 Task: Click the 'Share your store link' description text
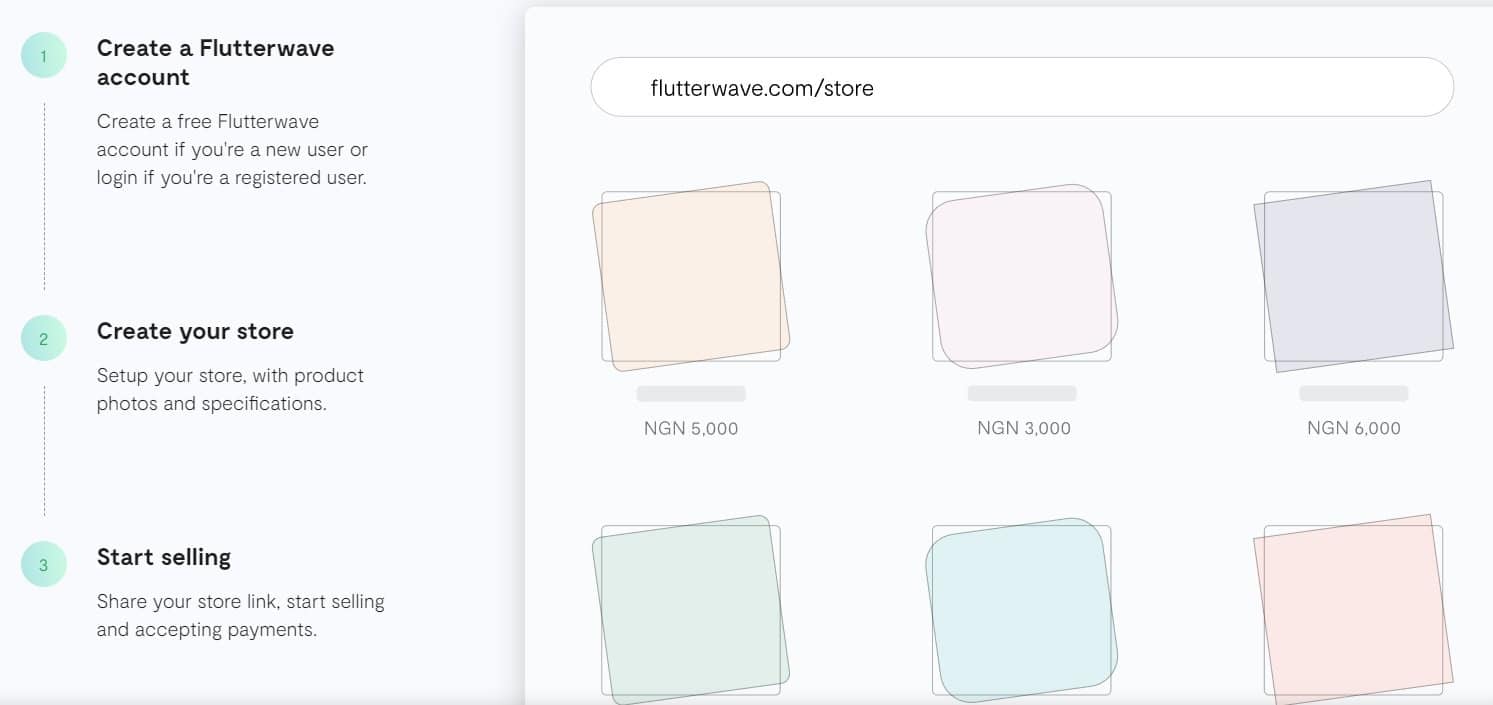tap(240, 616)
